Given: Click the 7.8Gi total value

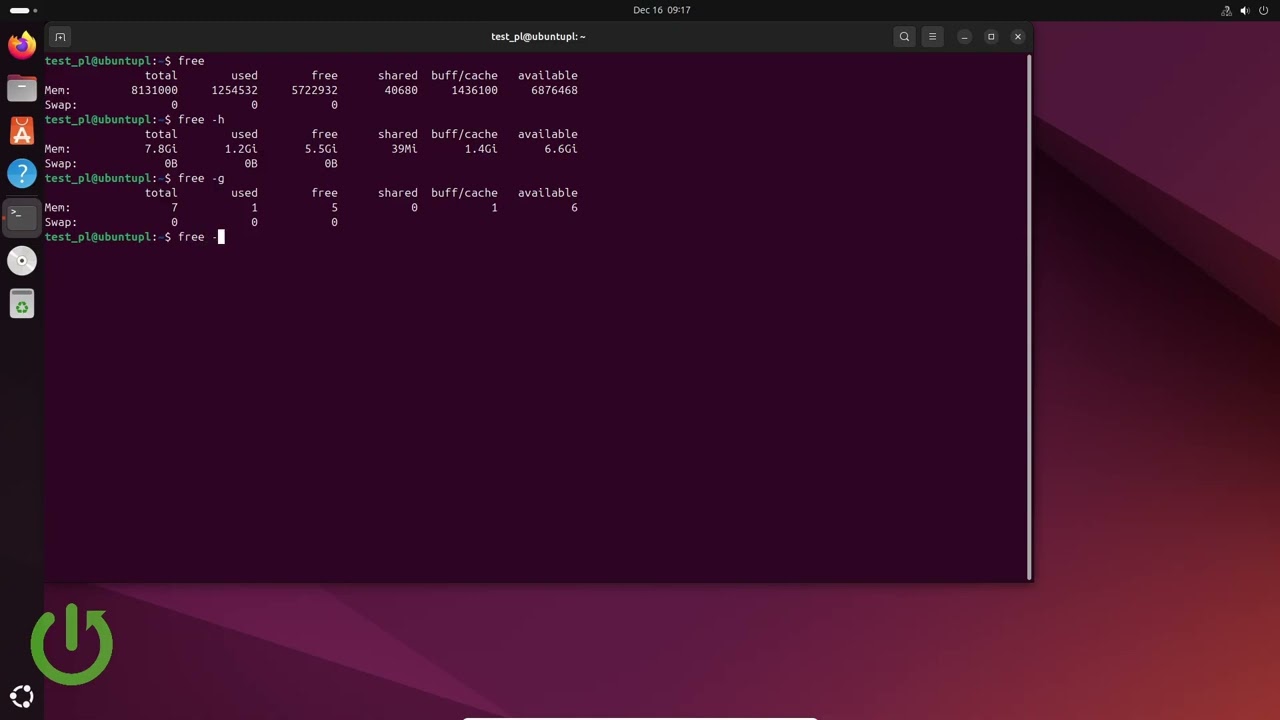Looking at the screenshot, I should [161, 149].
